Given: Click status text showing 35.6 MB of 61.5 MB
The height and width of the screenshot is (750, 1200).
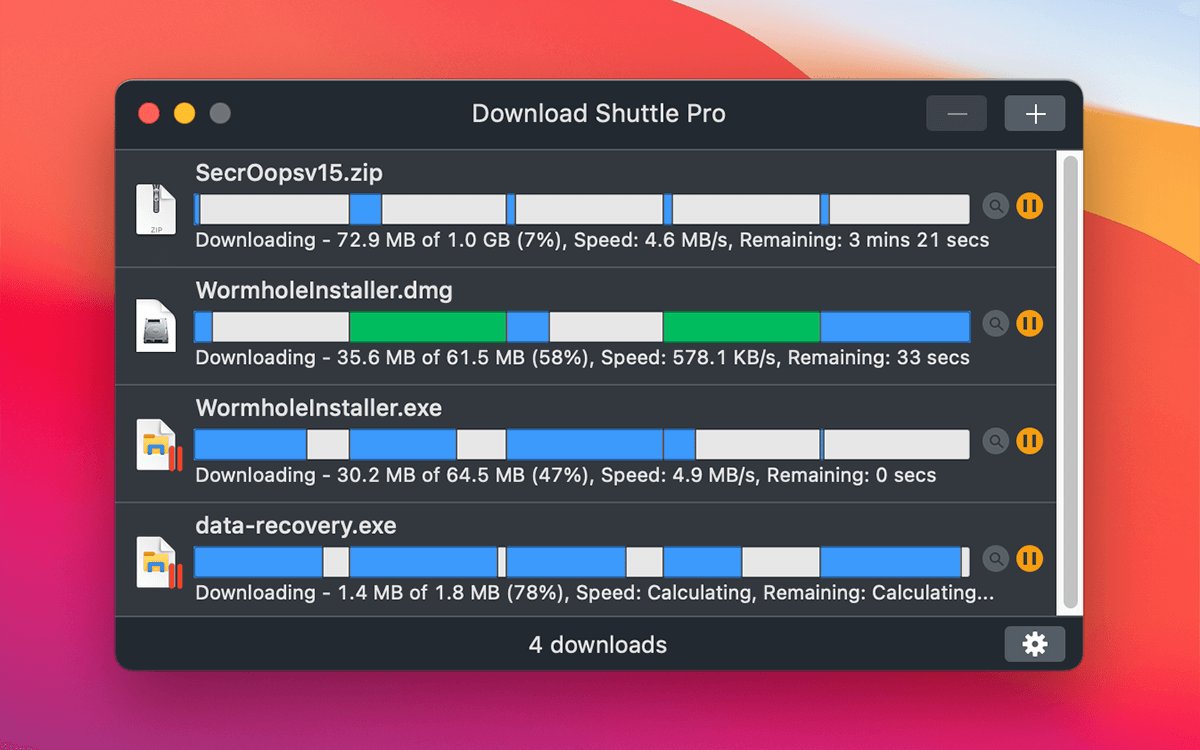Looking at the screenshot, I should click(582, 357).
